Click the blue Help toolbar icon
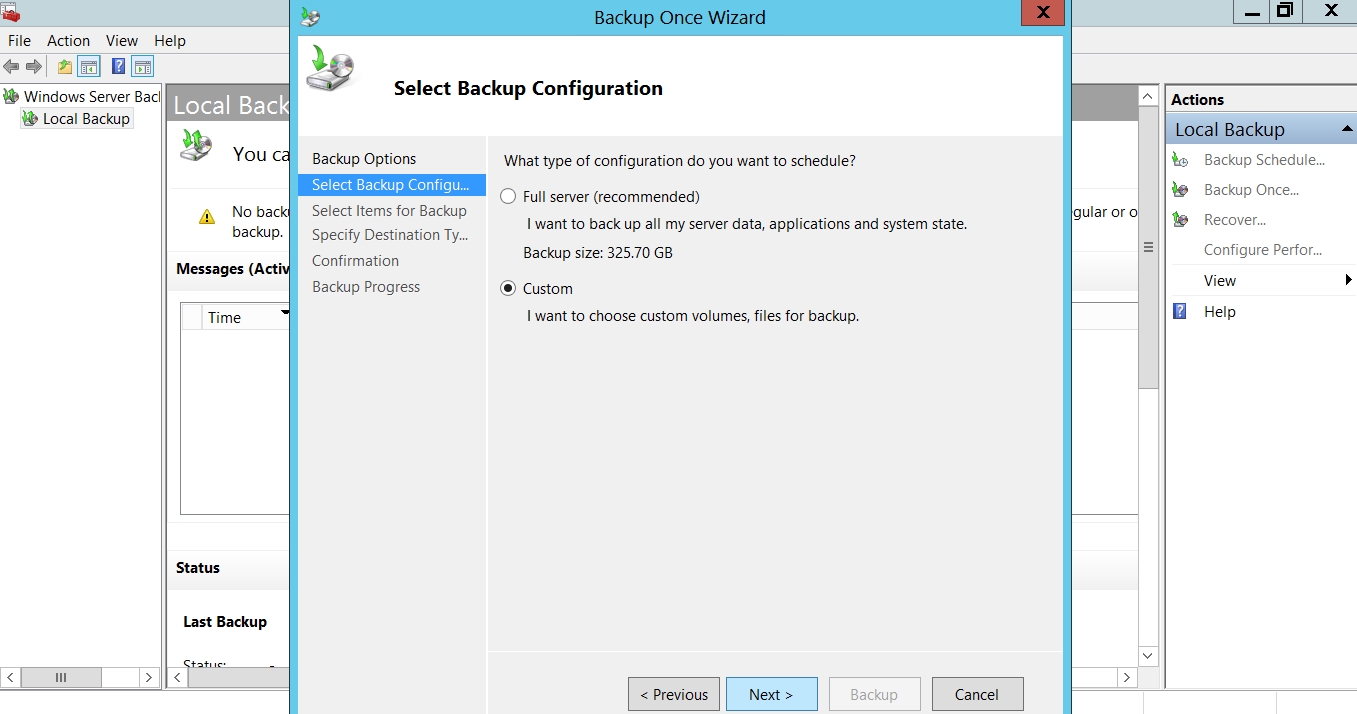 tap(118, 67)
